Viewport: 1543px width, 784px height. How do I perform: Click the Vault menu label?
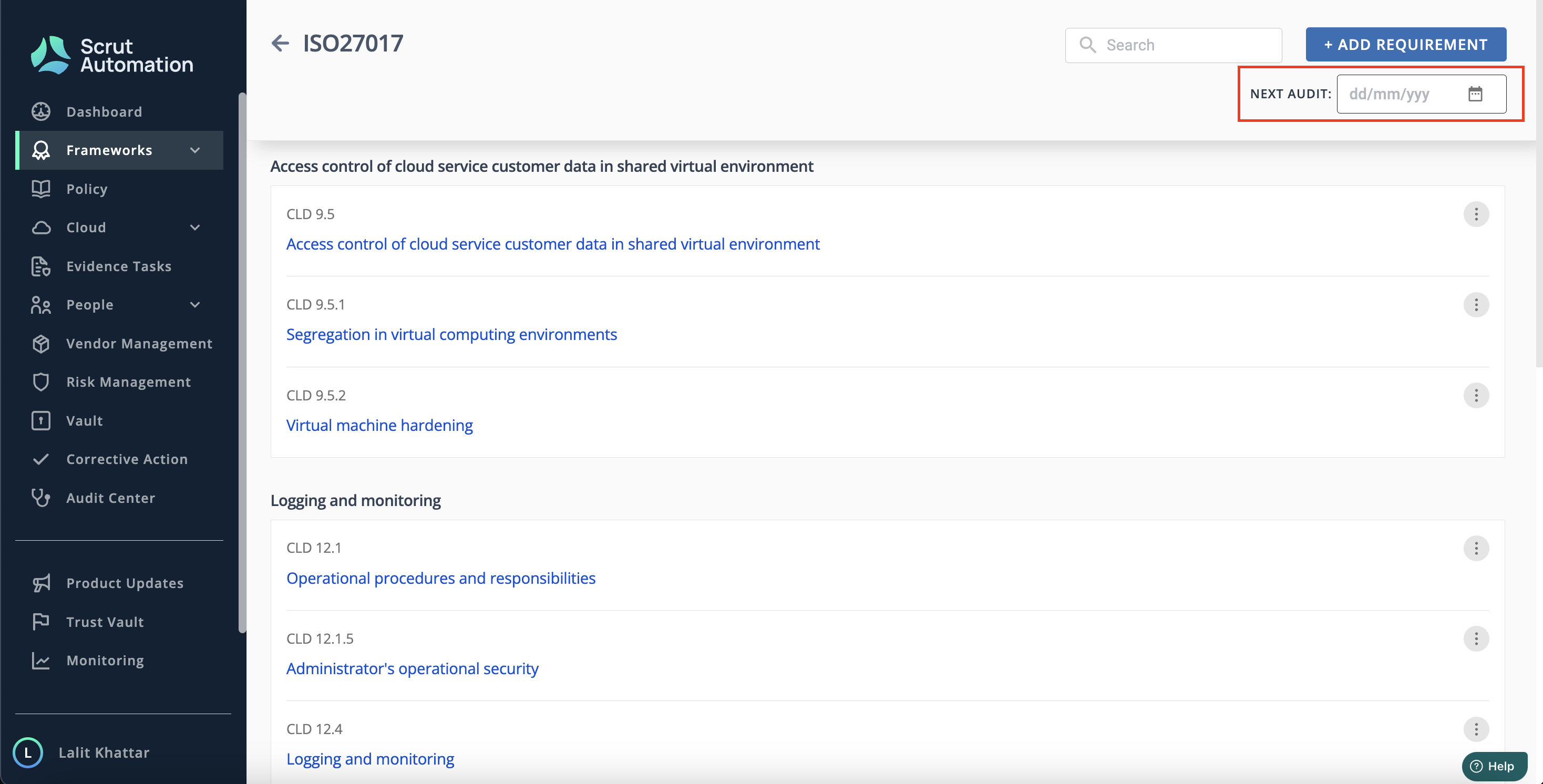85,421
